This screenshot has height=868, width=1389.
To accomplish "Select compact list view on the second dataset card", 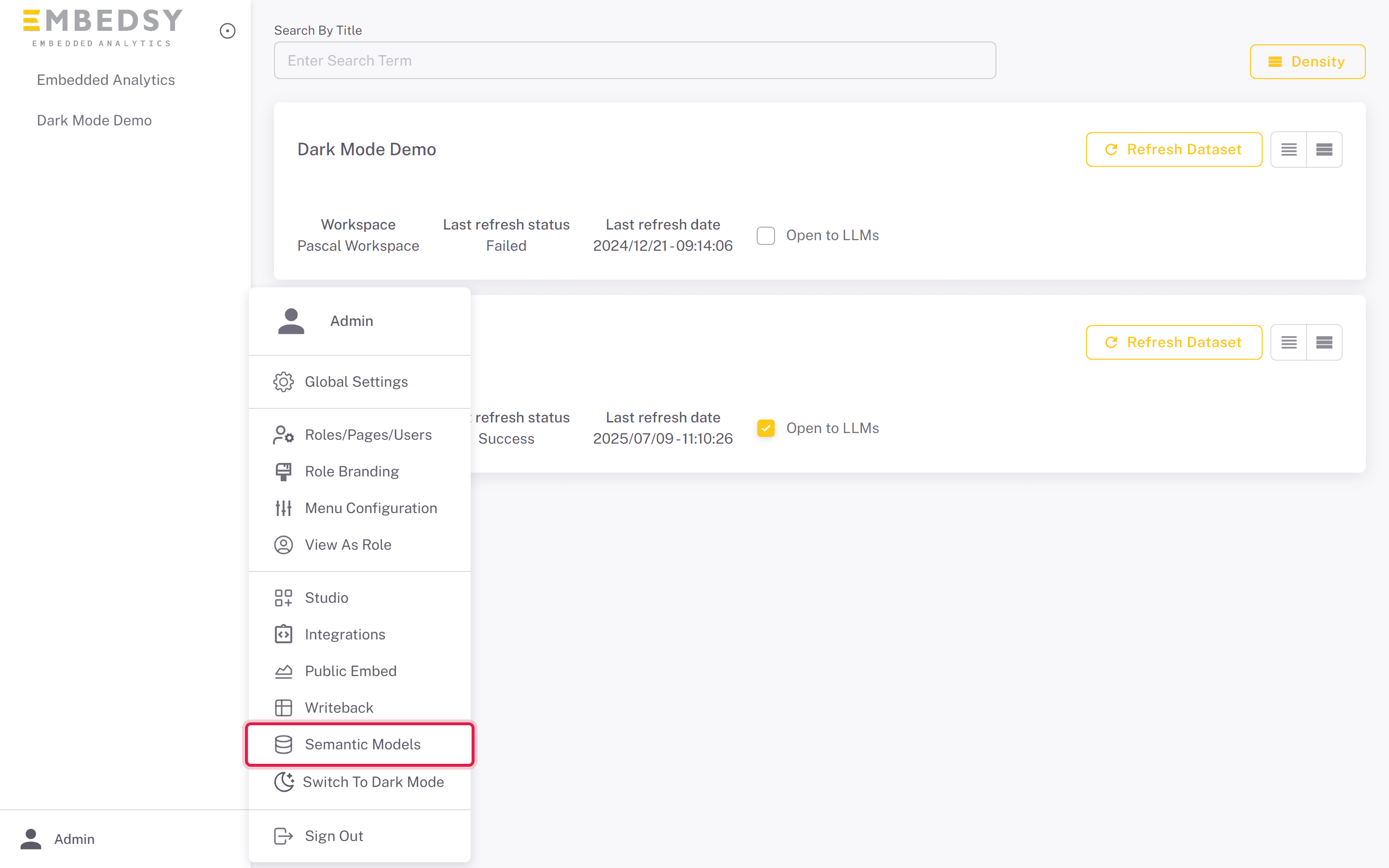I will 1289,342.
